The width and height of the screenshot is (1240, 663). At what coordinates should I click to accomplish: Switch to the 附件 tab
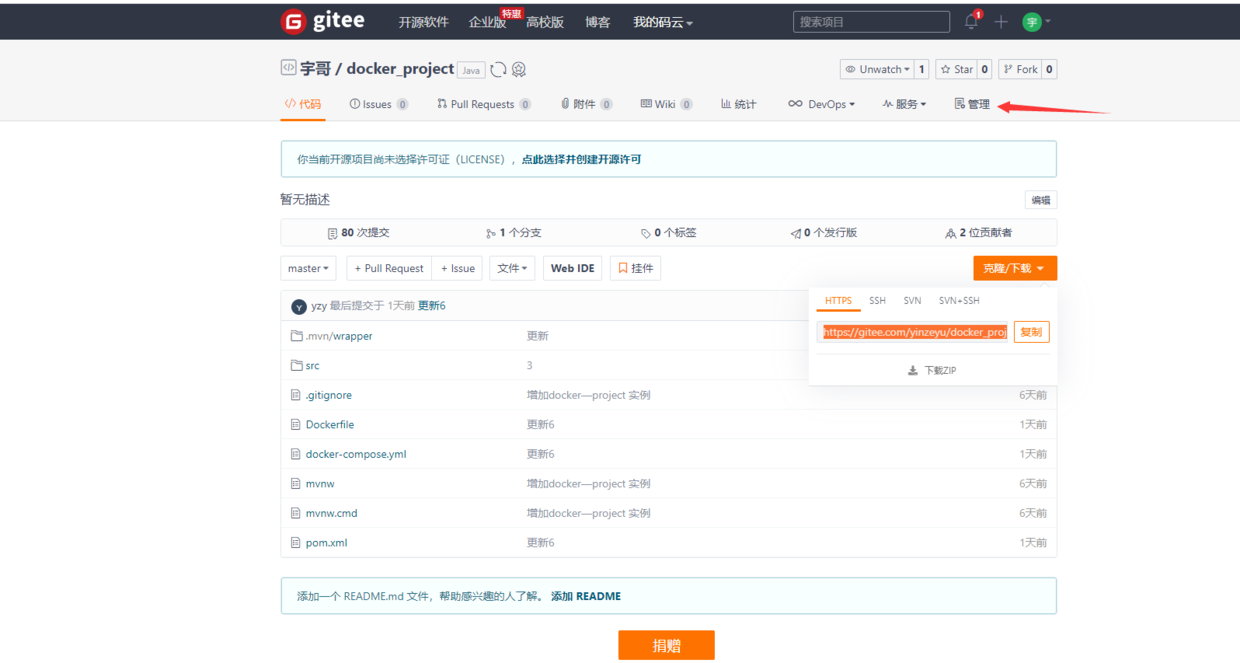tap(586, 104)
